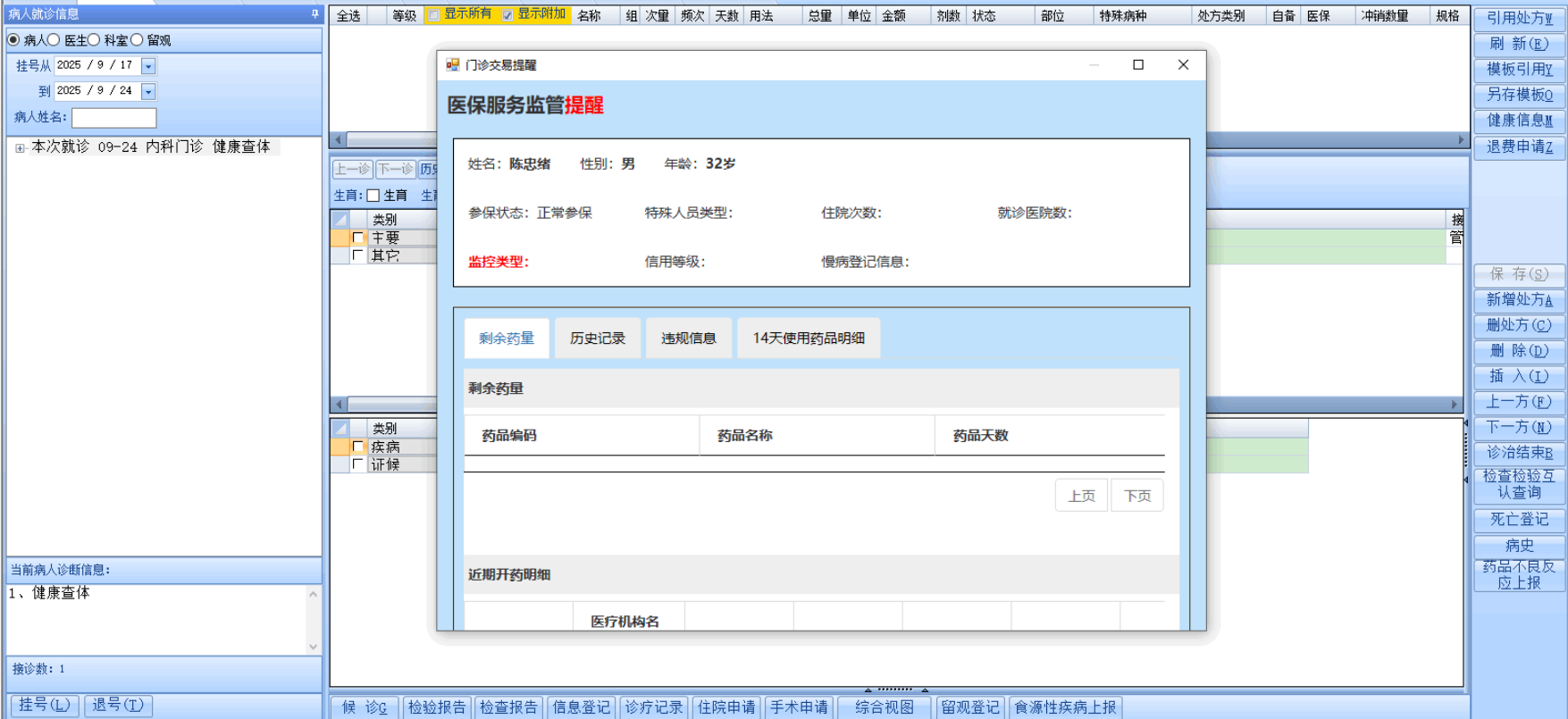Select the 医生 radio button

(x=54, y=40)
